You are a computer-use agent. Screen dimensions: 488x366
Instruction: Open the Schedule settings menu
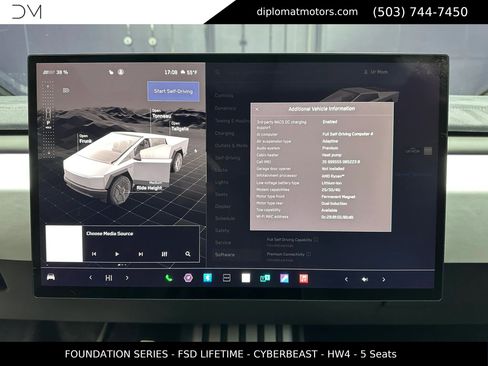[x=225, y=218]
